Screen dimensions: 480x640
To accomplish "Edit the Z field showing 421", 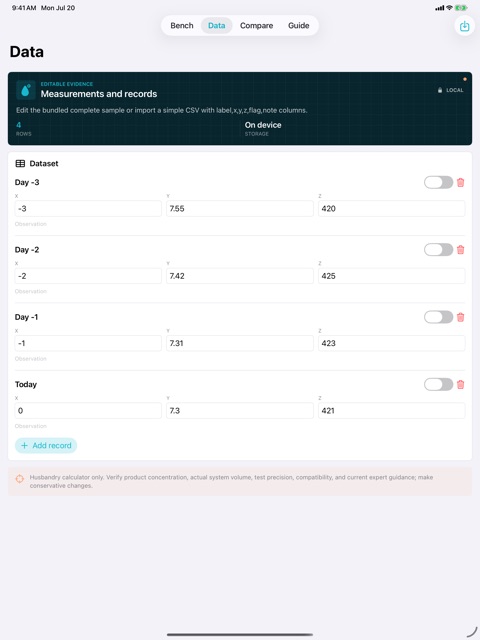I will click(x=391, y=411).
